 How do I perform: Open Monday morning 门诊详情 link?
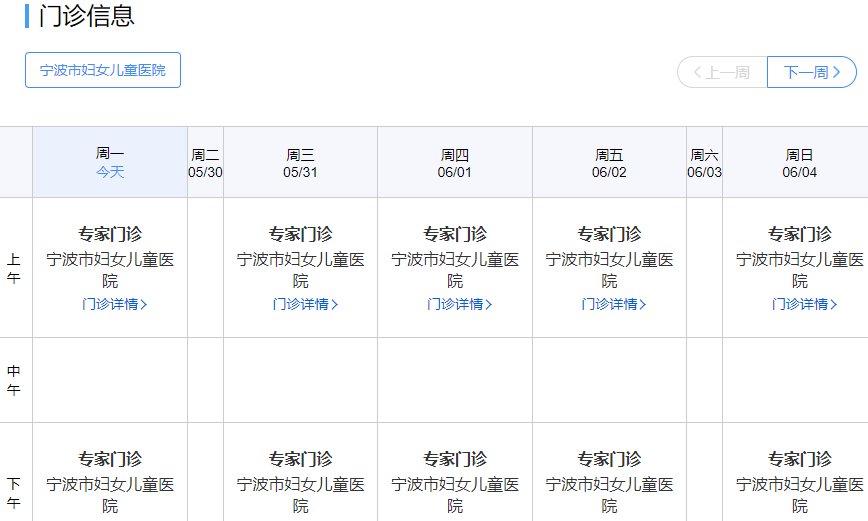pyautogui.click(x=114, y=304)
